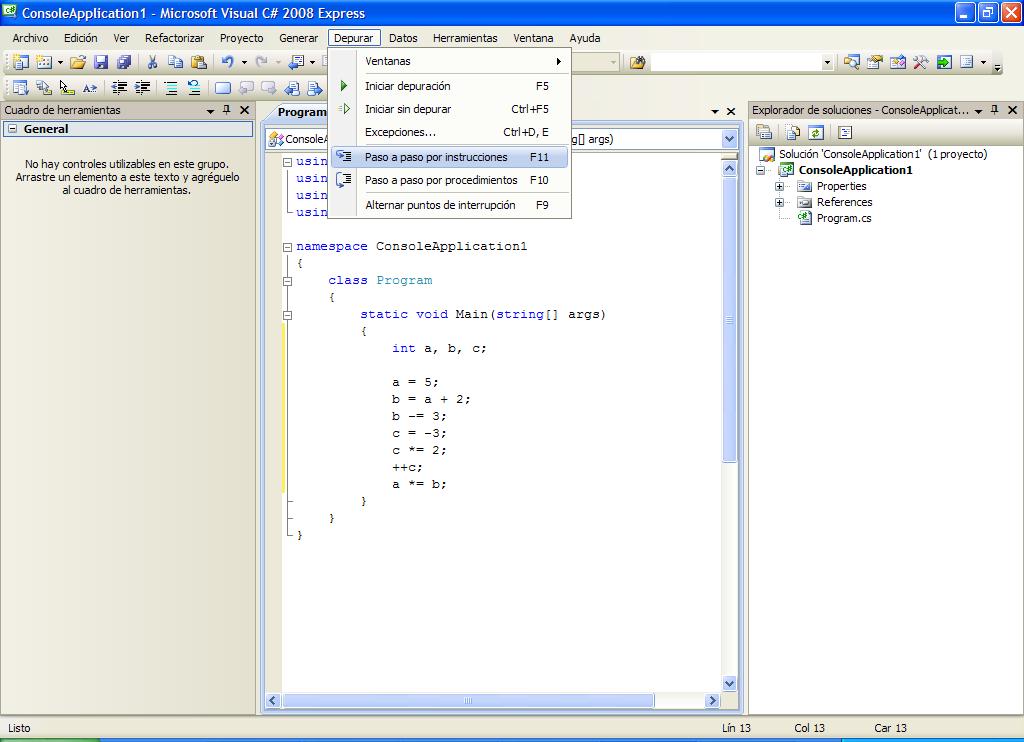
Task: Collapse the General toolbox group
Action: 12,130
